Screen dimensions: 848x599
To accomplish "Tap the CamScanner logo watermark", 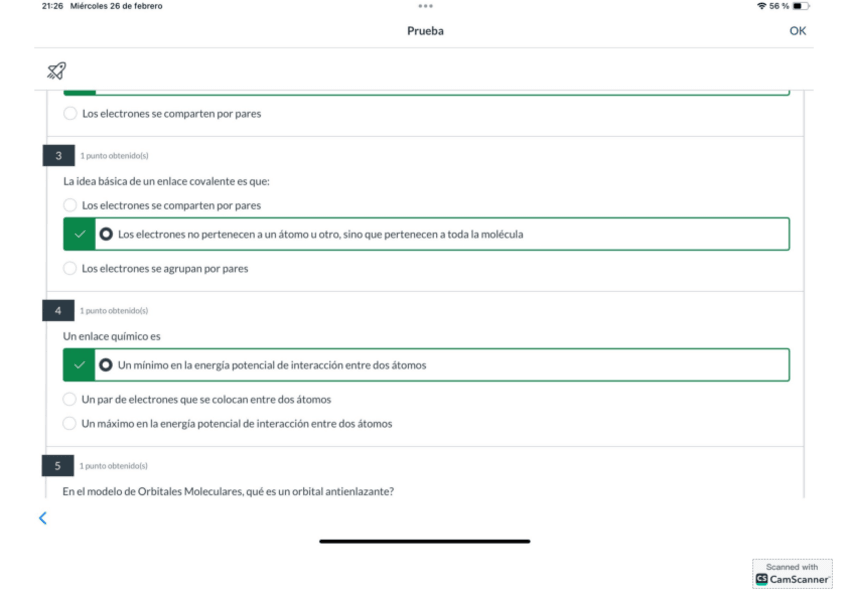I will point(792,573).
